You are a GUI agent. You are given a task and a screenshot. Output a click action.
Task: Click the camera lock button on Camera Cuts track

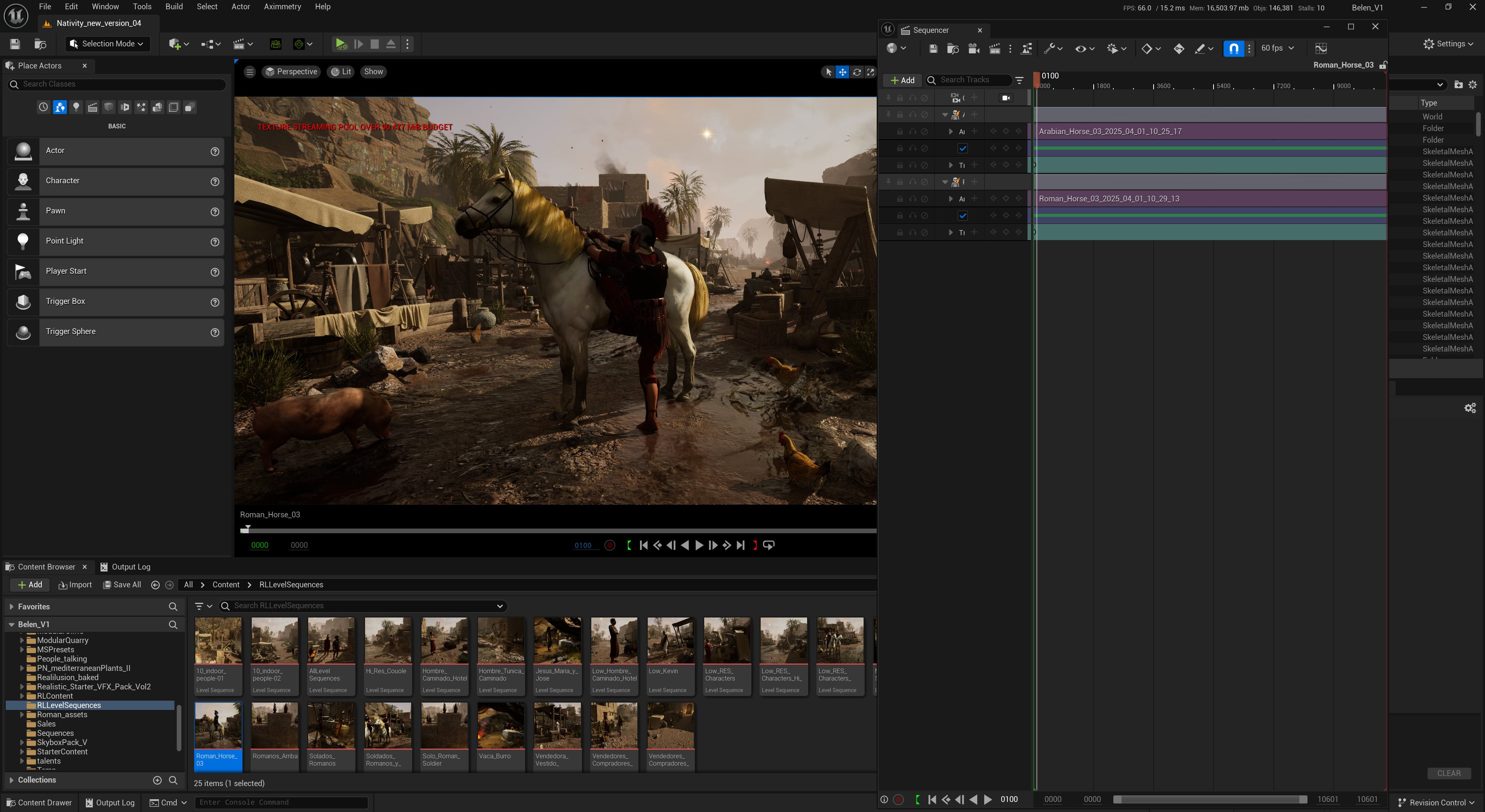(1007, 98)
